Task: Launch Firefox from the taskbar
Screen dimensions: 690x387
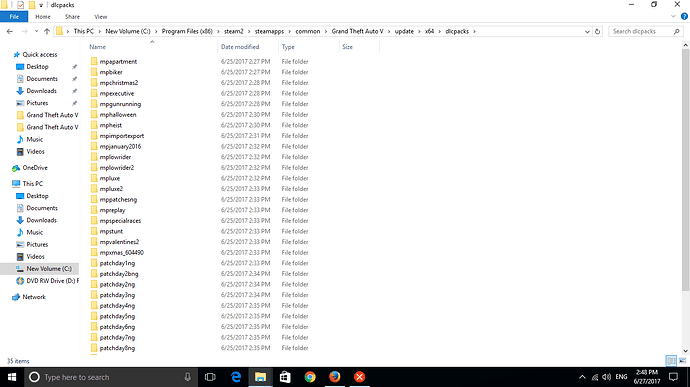Action: coord(335,377)
